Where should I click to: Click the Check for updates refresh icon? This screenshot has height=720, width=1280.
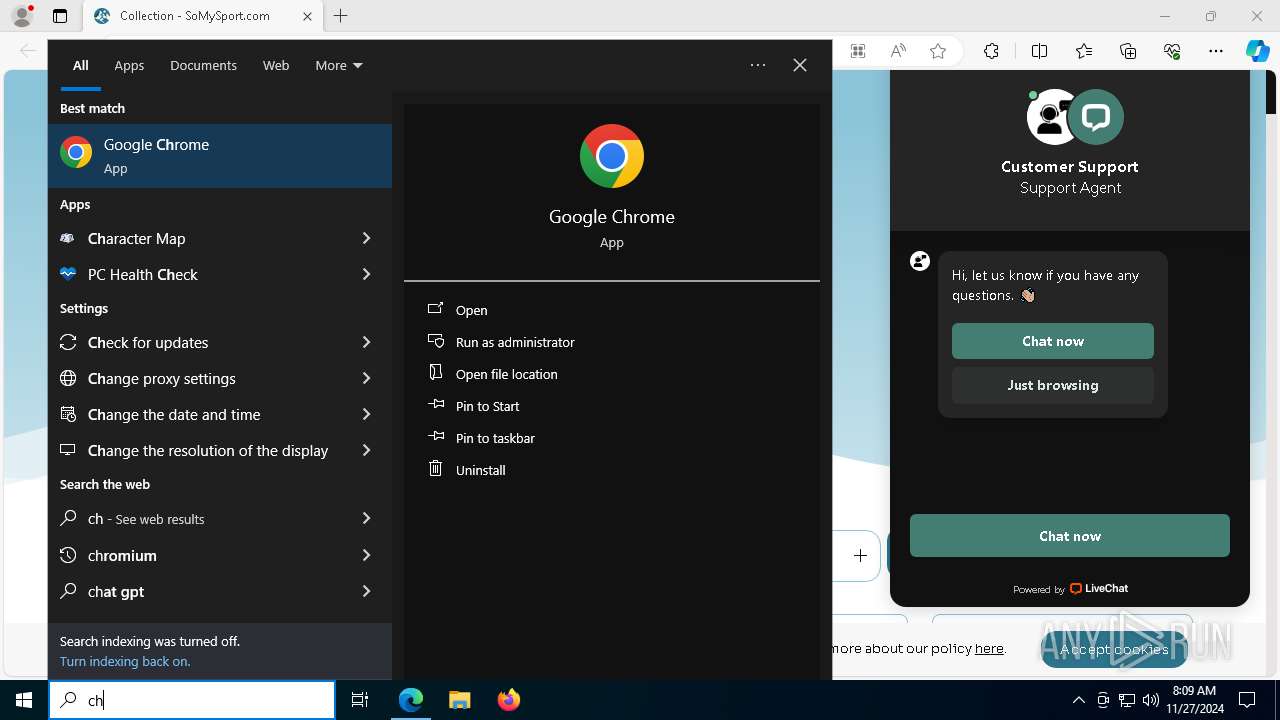68,342
